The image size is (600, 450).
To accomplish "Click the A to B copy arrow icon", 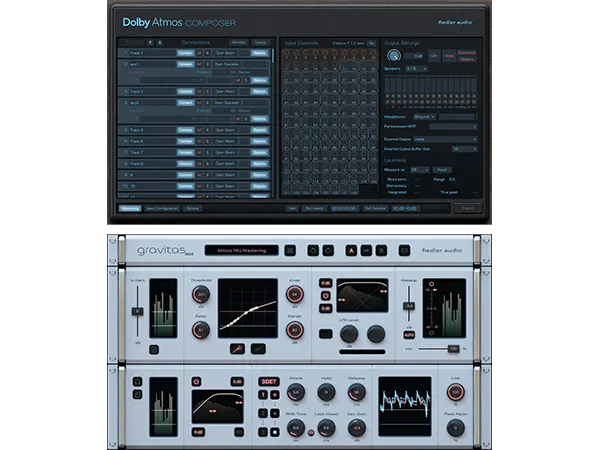I will [366, 251].
